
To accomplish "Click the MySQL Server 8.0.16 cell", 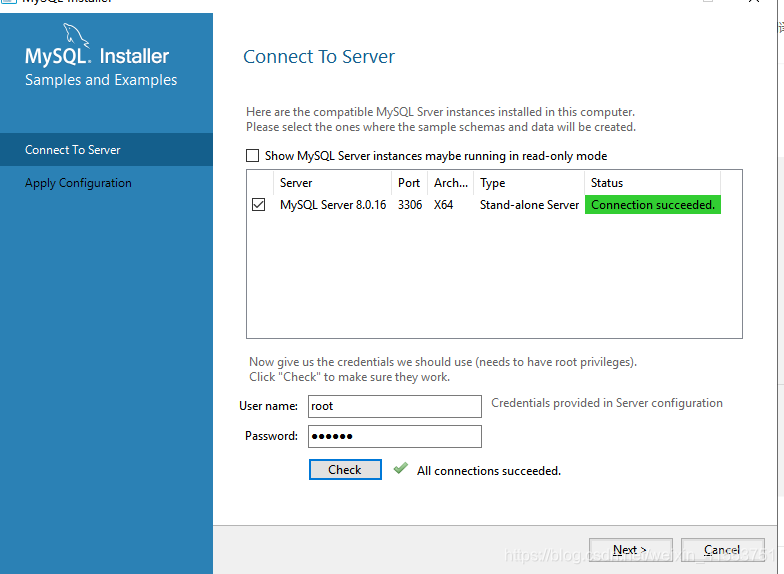I will [333, 205].
